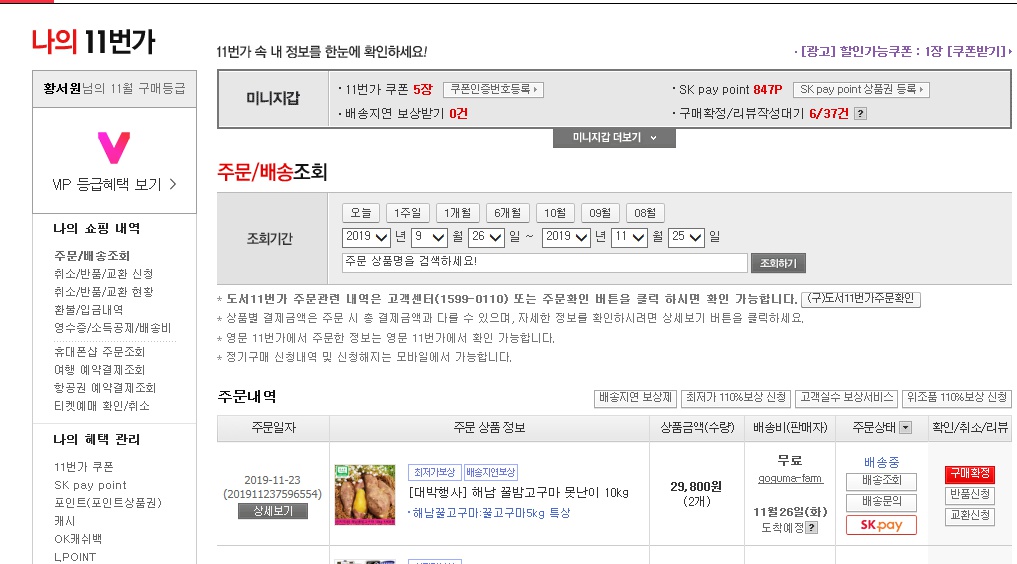The width and height of the screenshot is (1017, 564).
Task: Open option link 해남꿀고구마:꿀고구마5kg 특상
Action: tap(491, 513)
